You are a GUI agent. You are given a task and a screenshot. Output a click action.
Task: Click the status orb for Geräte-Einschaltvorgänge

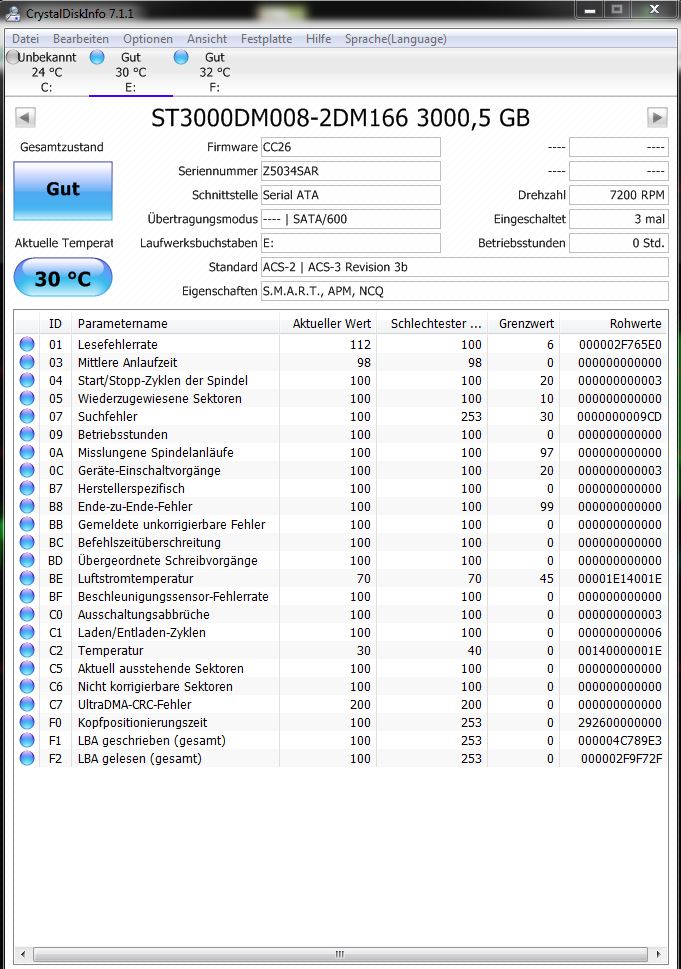[x=27, y=470]
